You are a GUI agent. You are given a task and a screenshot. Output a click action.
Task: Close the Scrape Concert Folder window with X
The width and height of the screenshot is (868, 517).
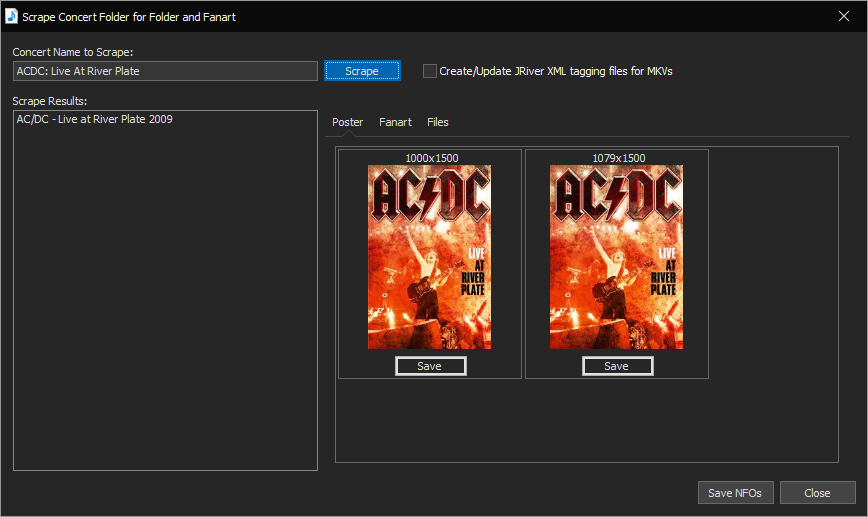[x=843, y=16]
